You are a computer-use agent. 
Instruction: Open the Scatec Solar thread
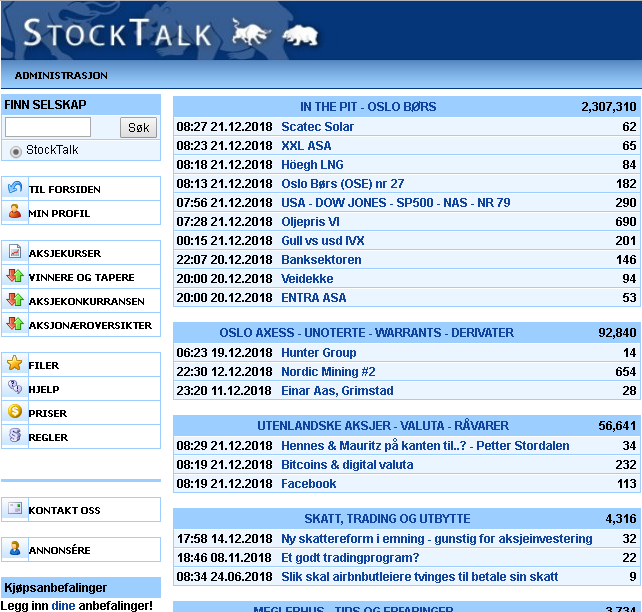[317, 127]
